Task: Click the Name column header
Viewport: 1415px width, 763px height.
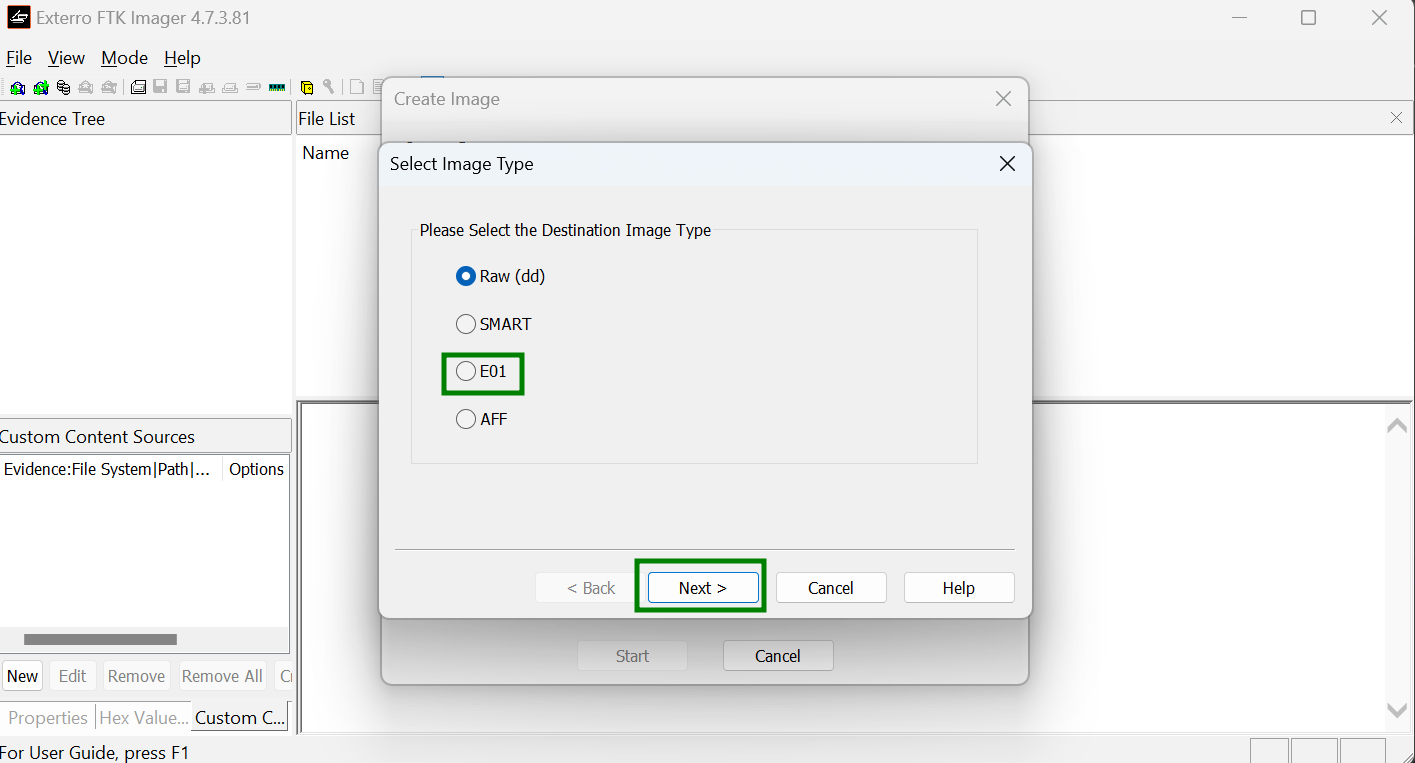Action: pyautogui.click(x=326, y=153)
